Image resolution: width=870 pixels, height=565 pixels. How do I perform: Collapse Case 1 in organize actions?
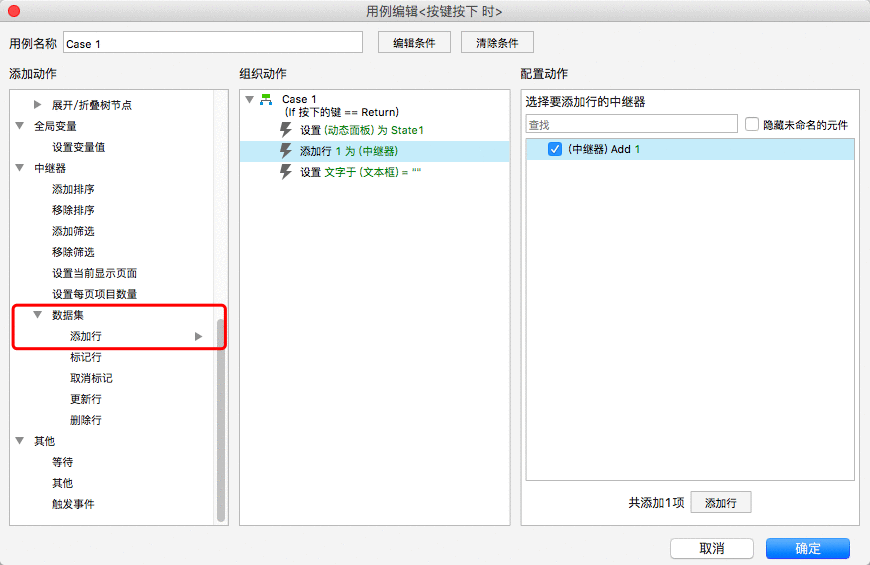click(250, 99)
